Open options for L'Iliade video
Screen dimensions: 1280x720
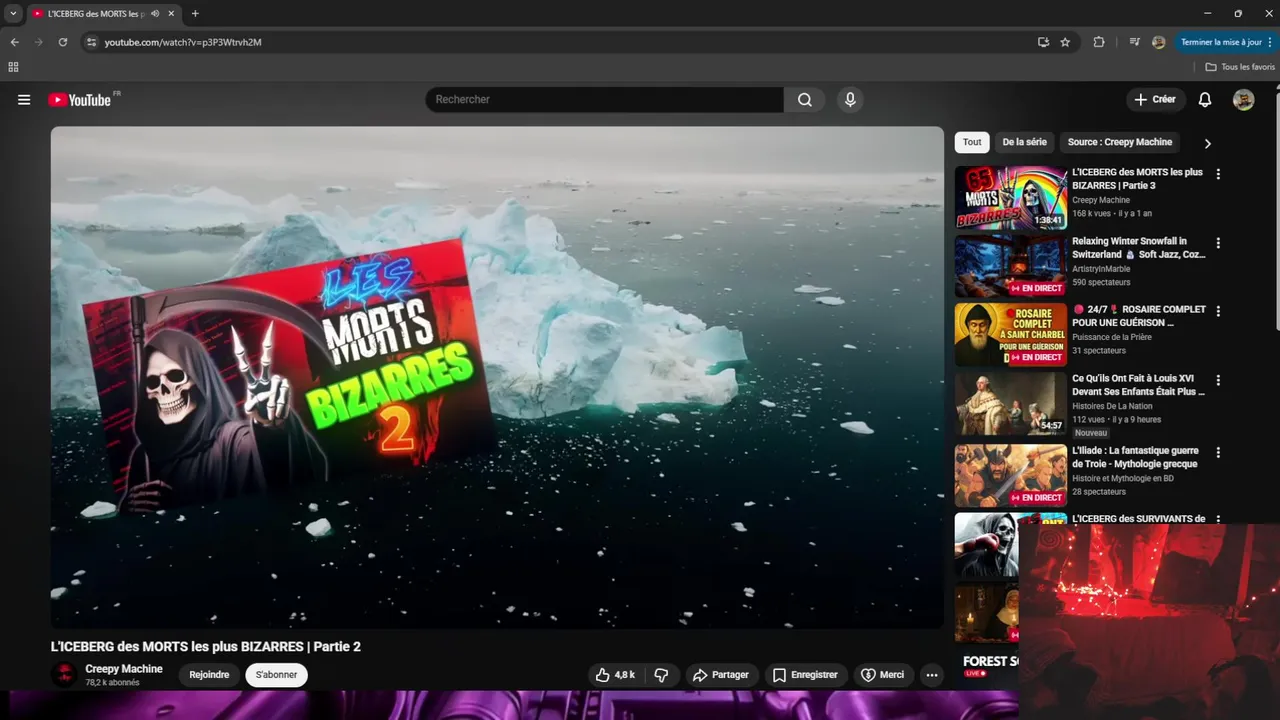[x=1218, y=452]
